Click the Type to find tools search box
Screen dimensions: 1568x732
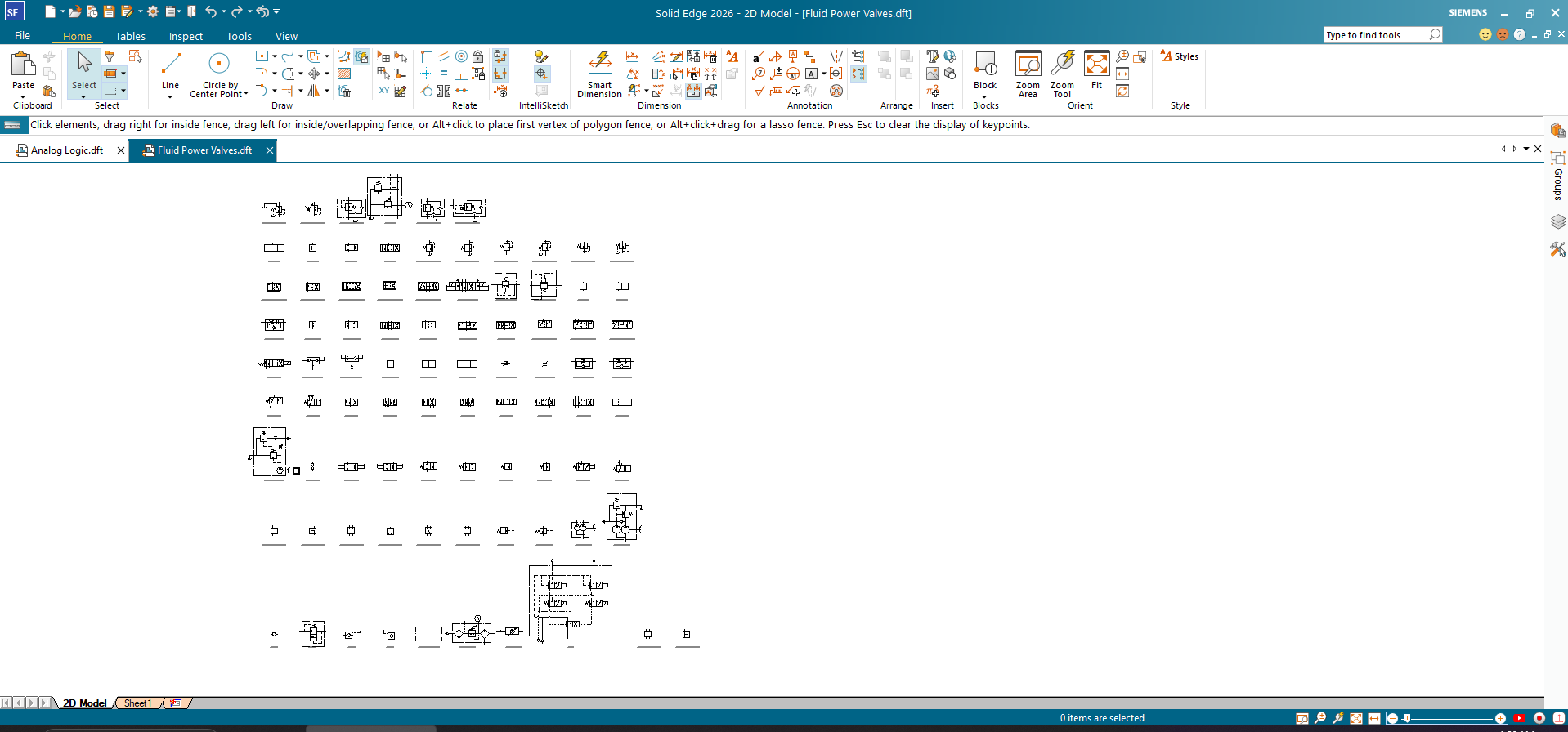[1376, 35]
